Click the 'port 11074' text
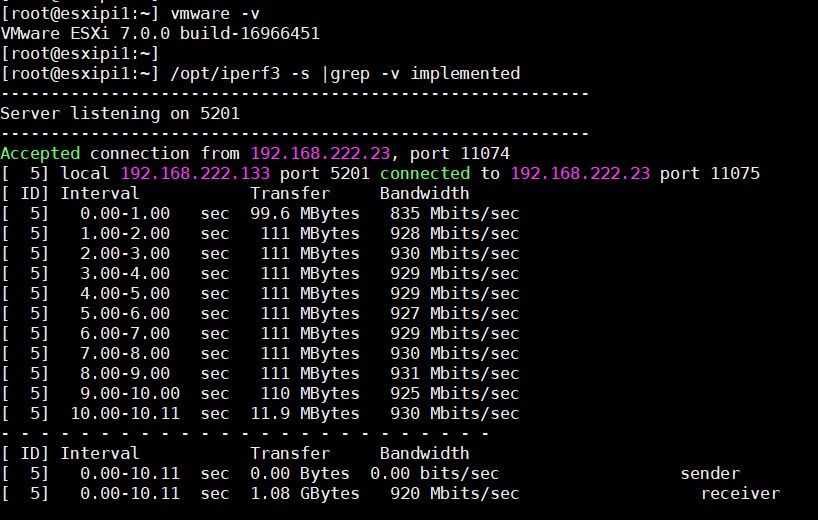 pos(460,153)
